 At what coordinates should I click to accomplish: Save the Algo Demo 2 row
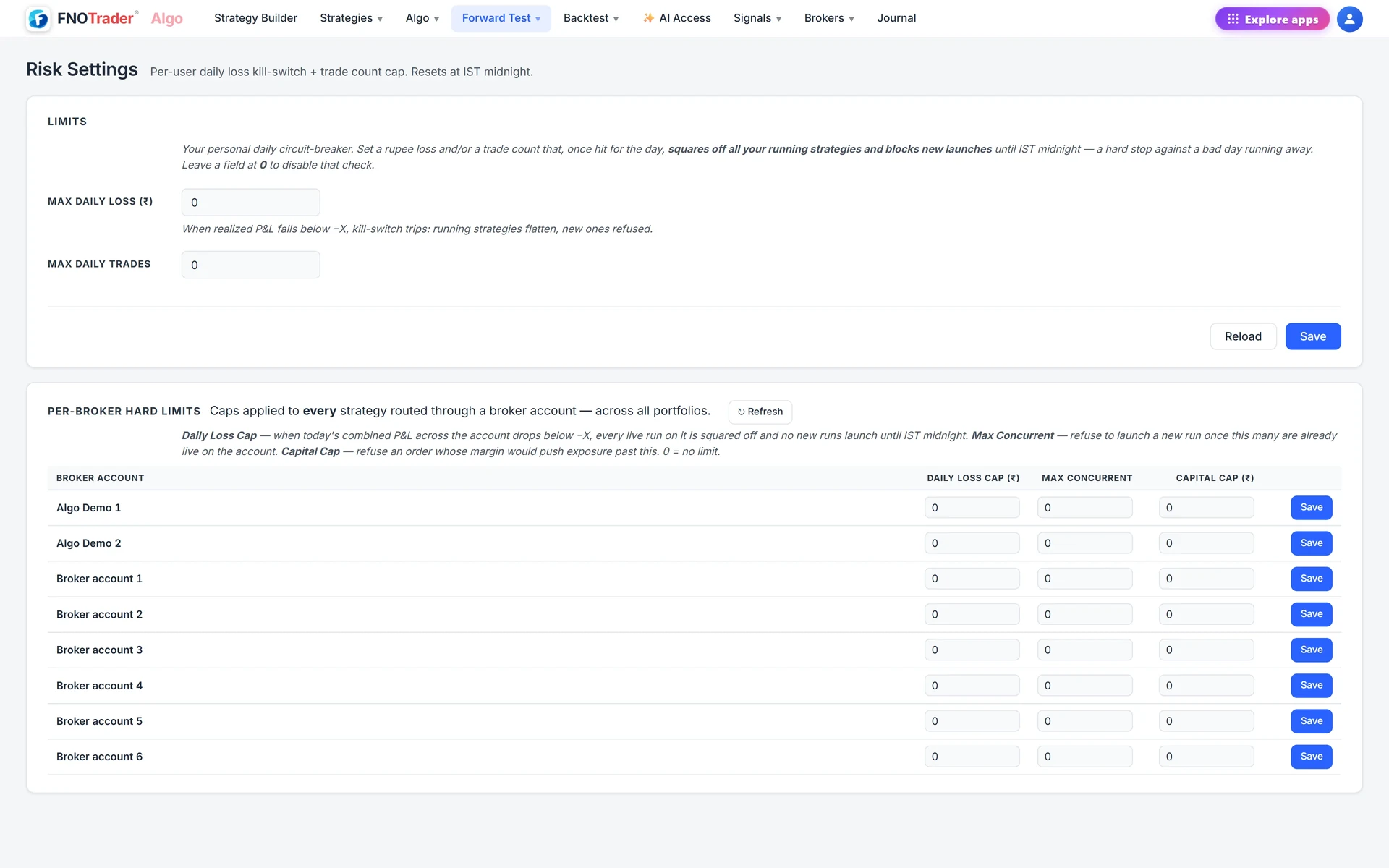click(1312, 543)
